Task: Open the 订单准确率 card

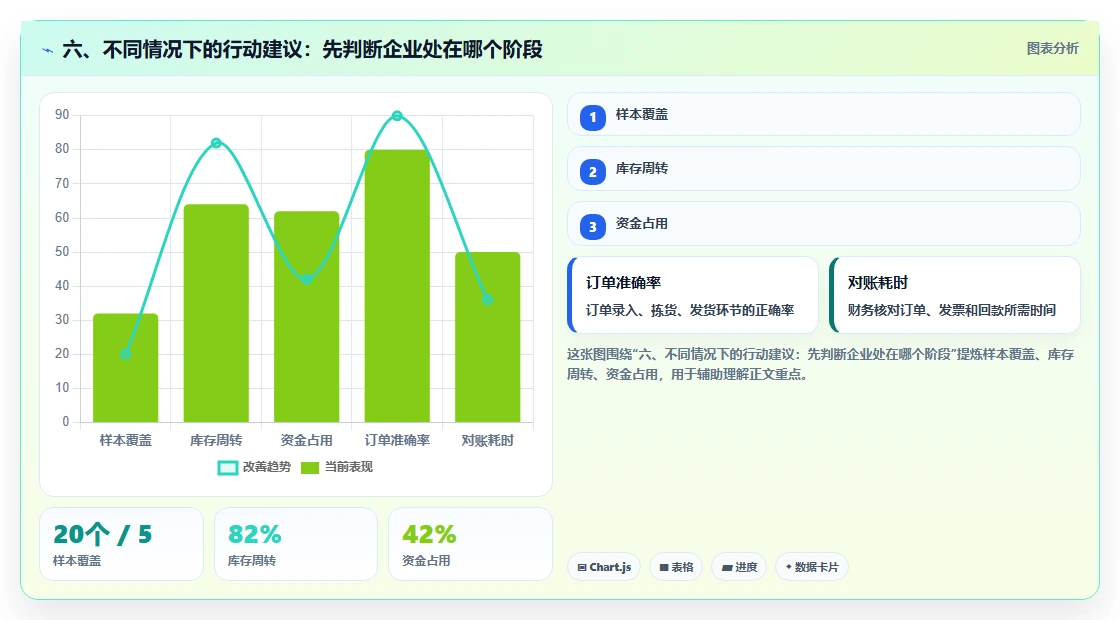Action: (693, 295)
